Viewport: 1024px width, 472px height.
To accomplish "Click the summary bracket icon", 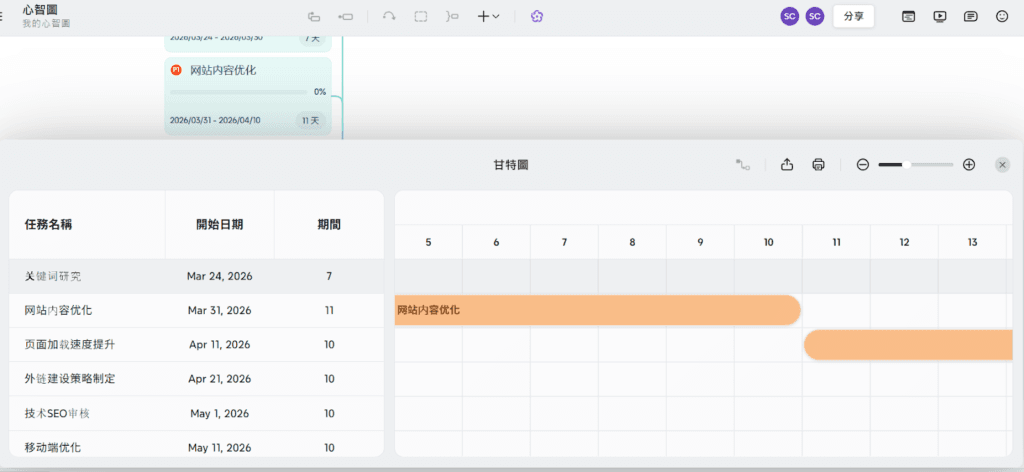I will click(x=453, y=16).
